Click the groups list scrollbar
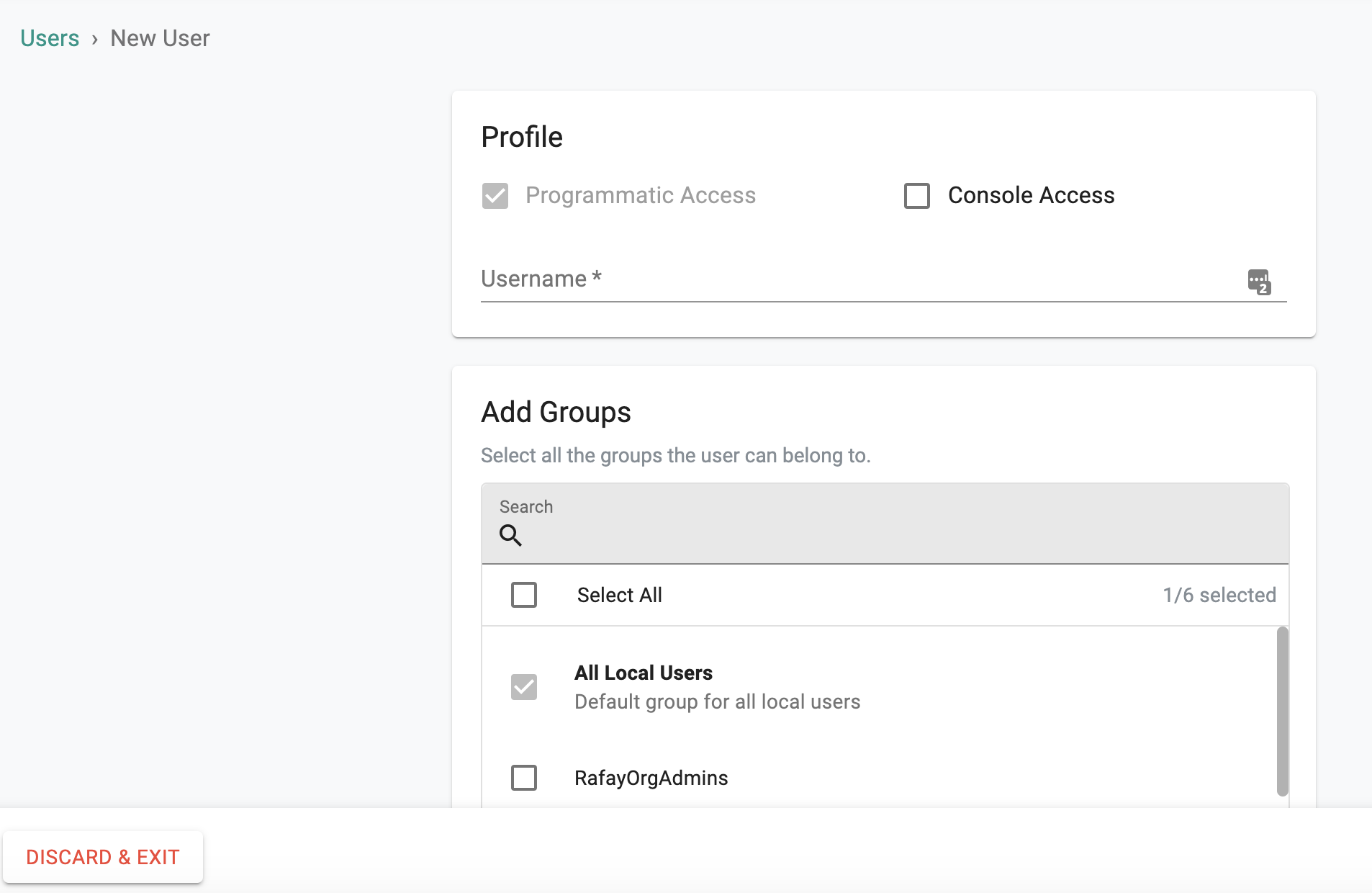Screen dimensions: 1372x893 pos(1282,712)
